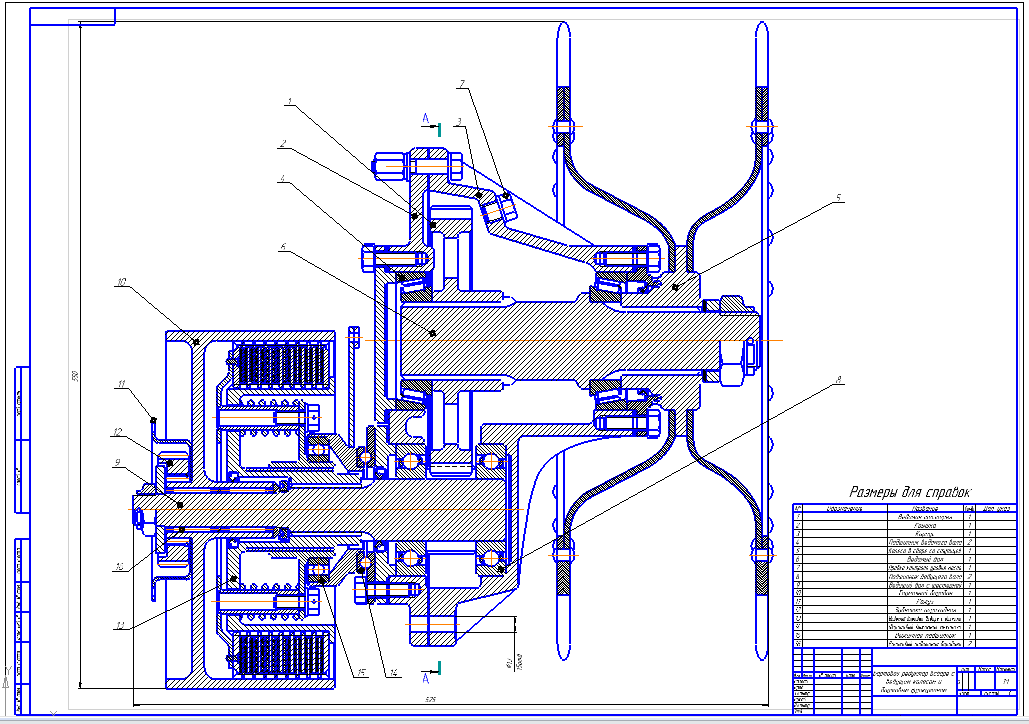Click the 579 horizontal dimension text
This screenshot has width=1029, height=724.
430,697
